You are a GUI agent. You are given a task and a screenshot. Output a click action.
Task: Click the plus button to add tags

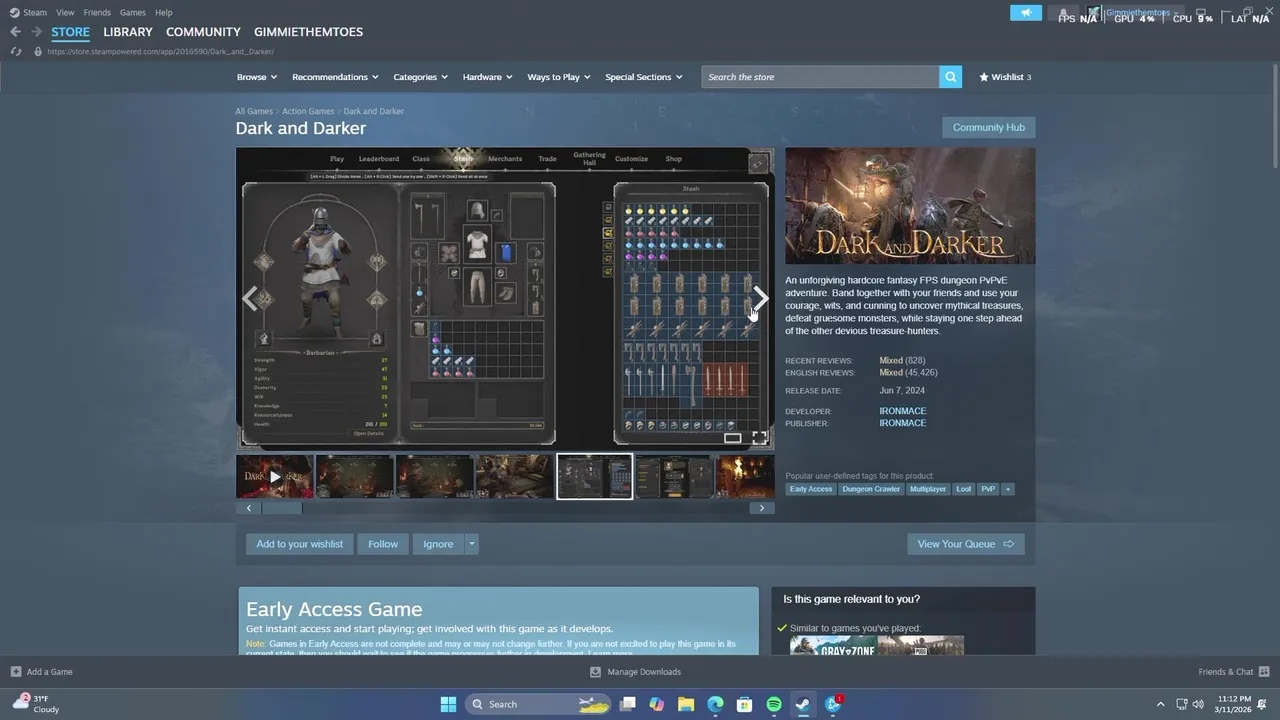tap(1007, 489)
